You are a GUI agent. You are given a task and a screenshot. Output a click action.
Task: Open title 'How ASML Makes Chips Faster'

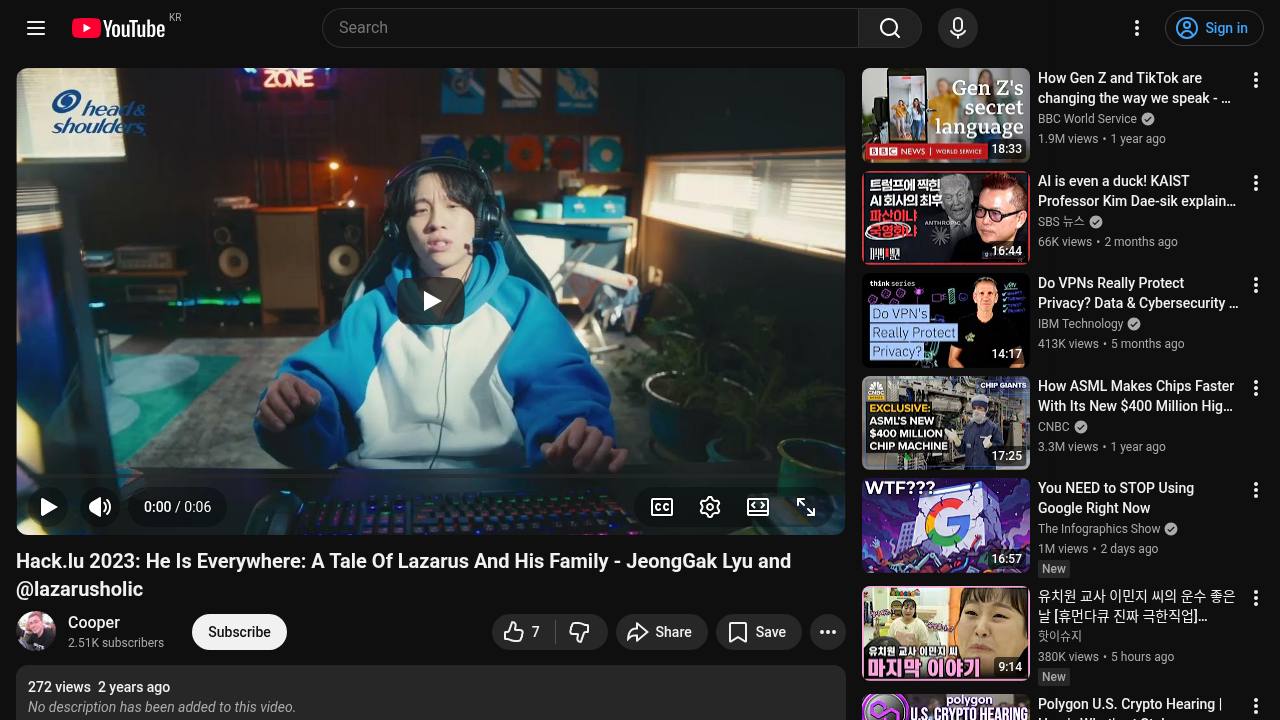pos(1136,396)
